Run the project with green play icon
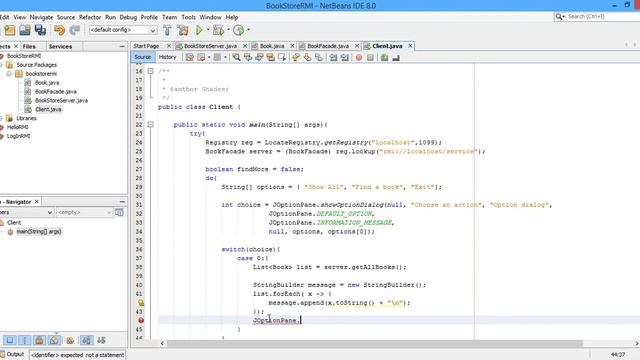 tap(199, 30)
